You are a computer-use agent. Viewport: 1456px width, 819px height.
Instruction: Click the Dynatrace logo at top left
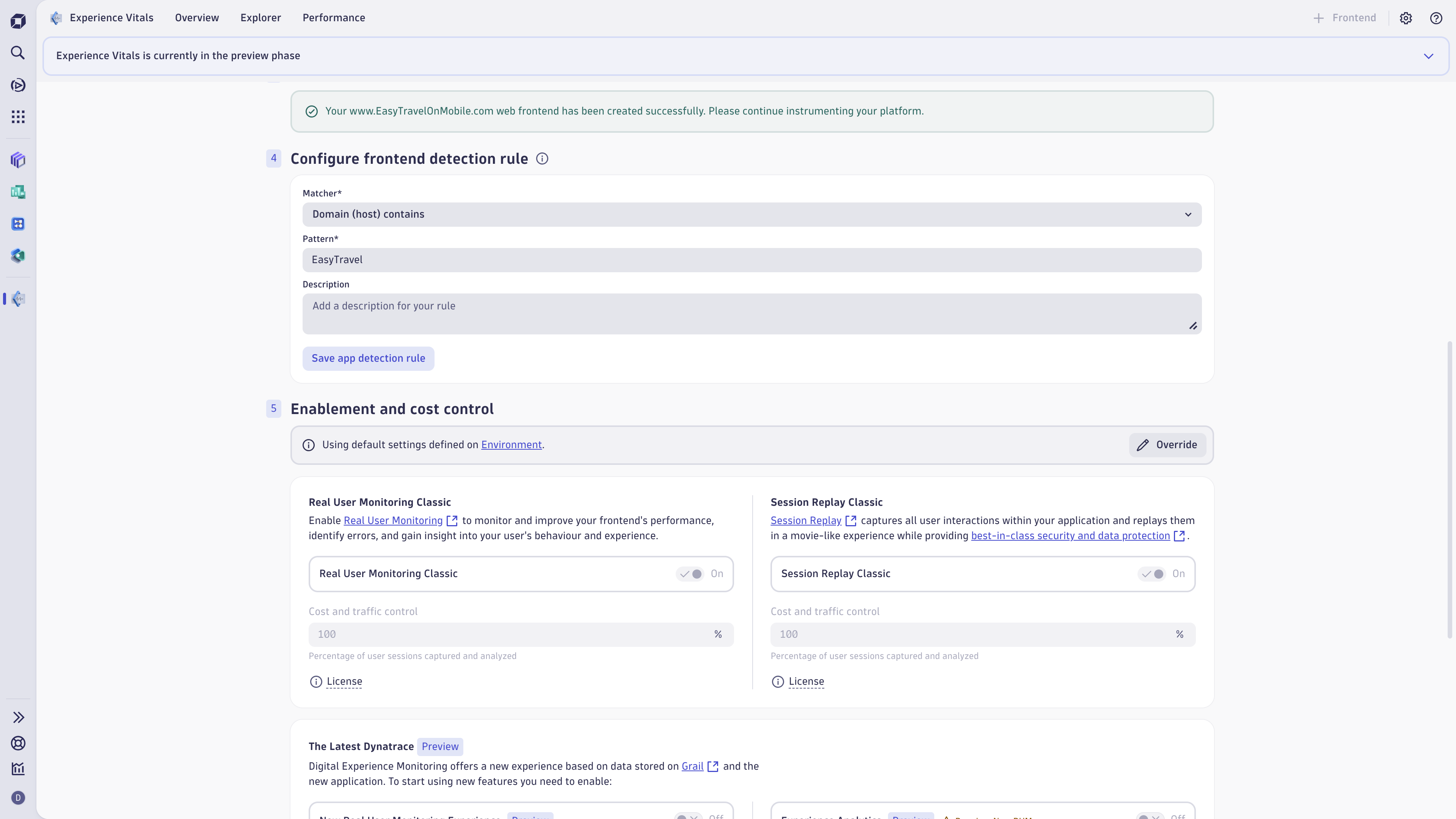(17, 21)
